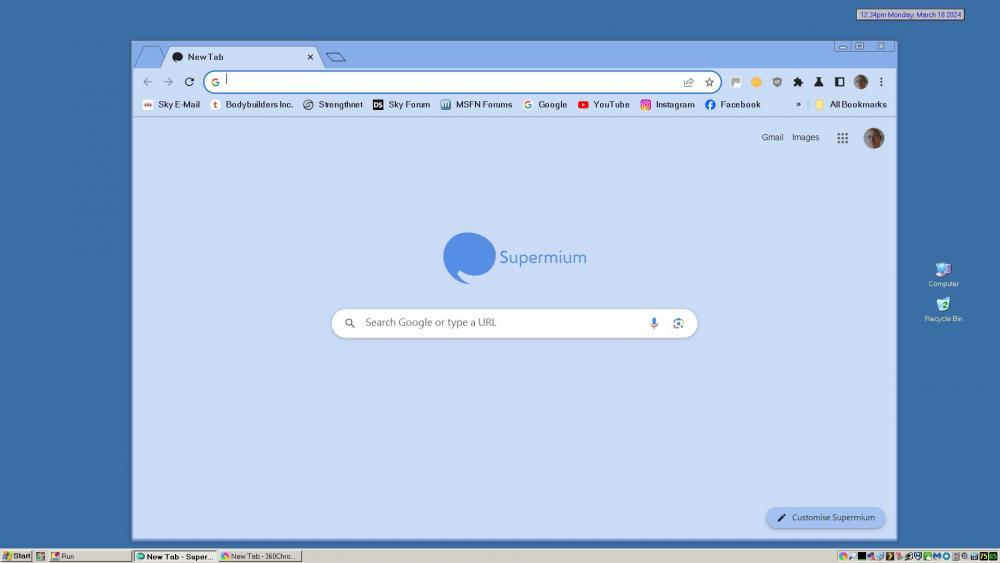Open the Gmail link
1000x563 pixels.
[772, 138]
